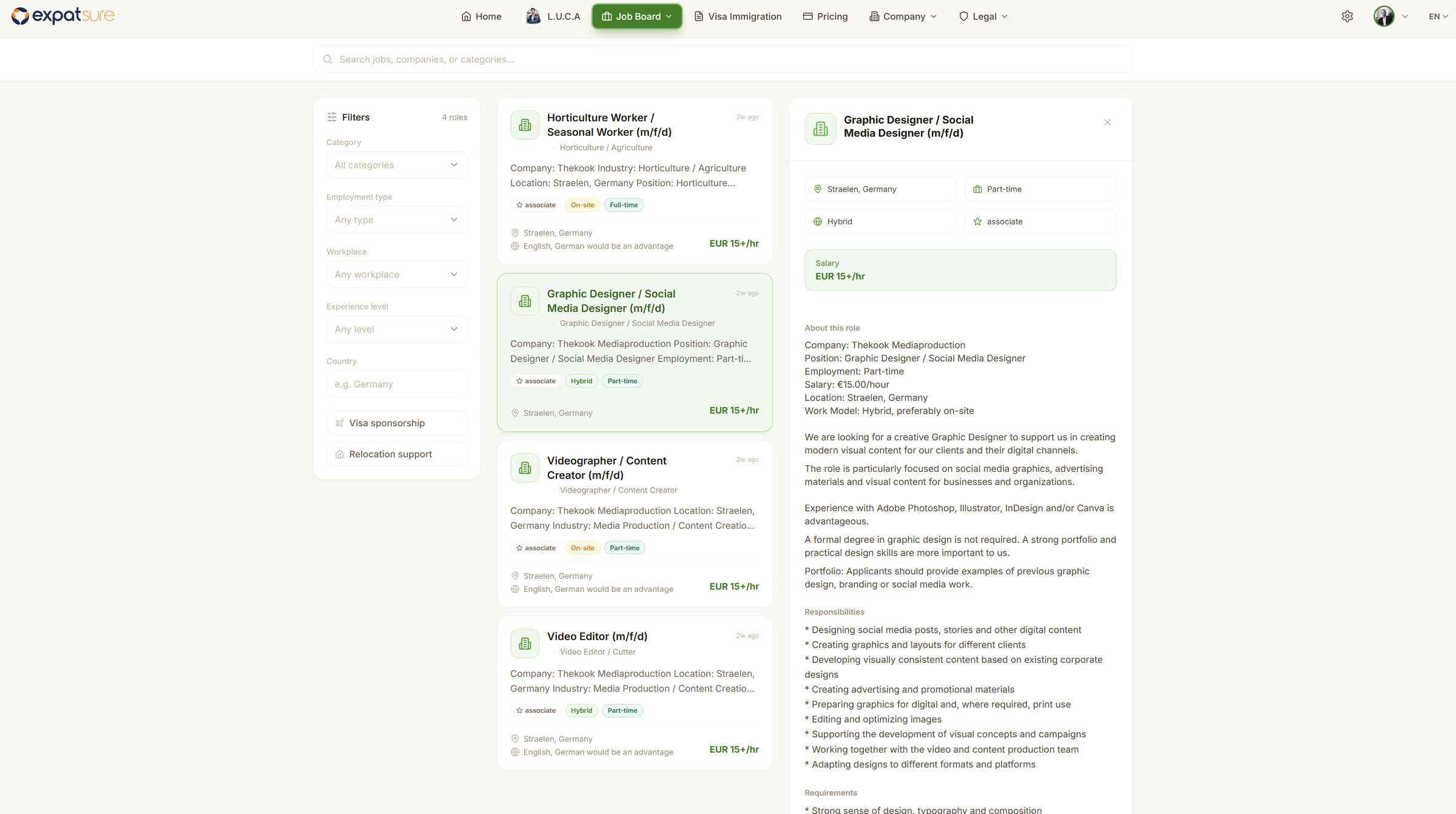Click the Salary EUR 15+/hr box
The width and height of the screenshot is (1456, 814).
coord(960,270)
